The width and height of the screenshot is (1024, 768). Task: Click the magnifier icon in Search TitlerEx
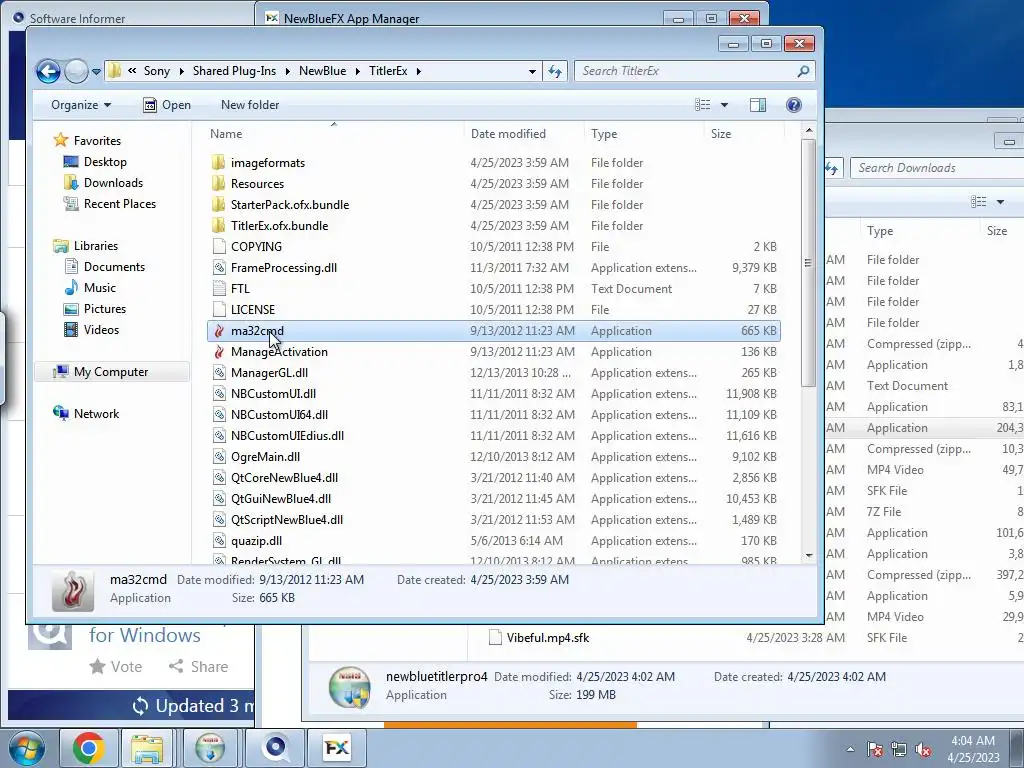803,71
